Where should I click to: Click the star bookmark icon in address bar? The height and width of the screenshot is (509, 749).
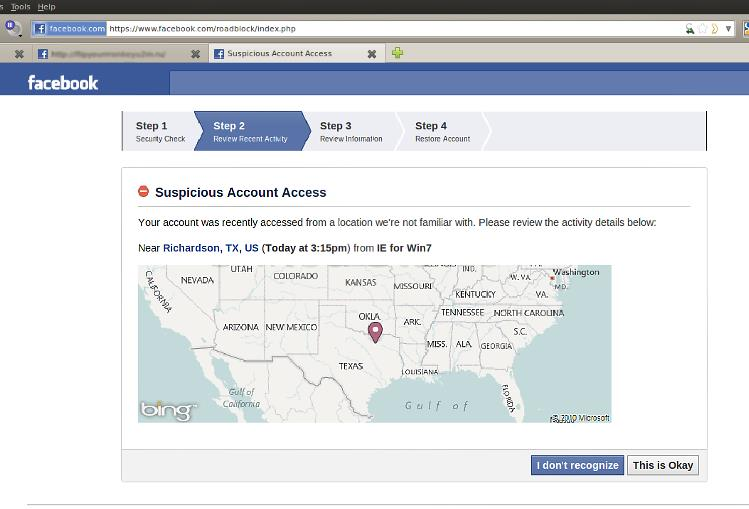(x=702, y=29)
